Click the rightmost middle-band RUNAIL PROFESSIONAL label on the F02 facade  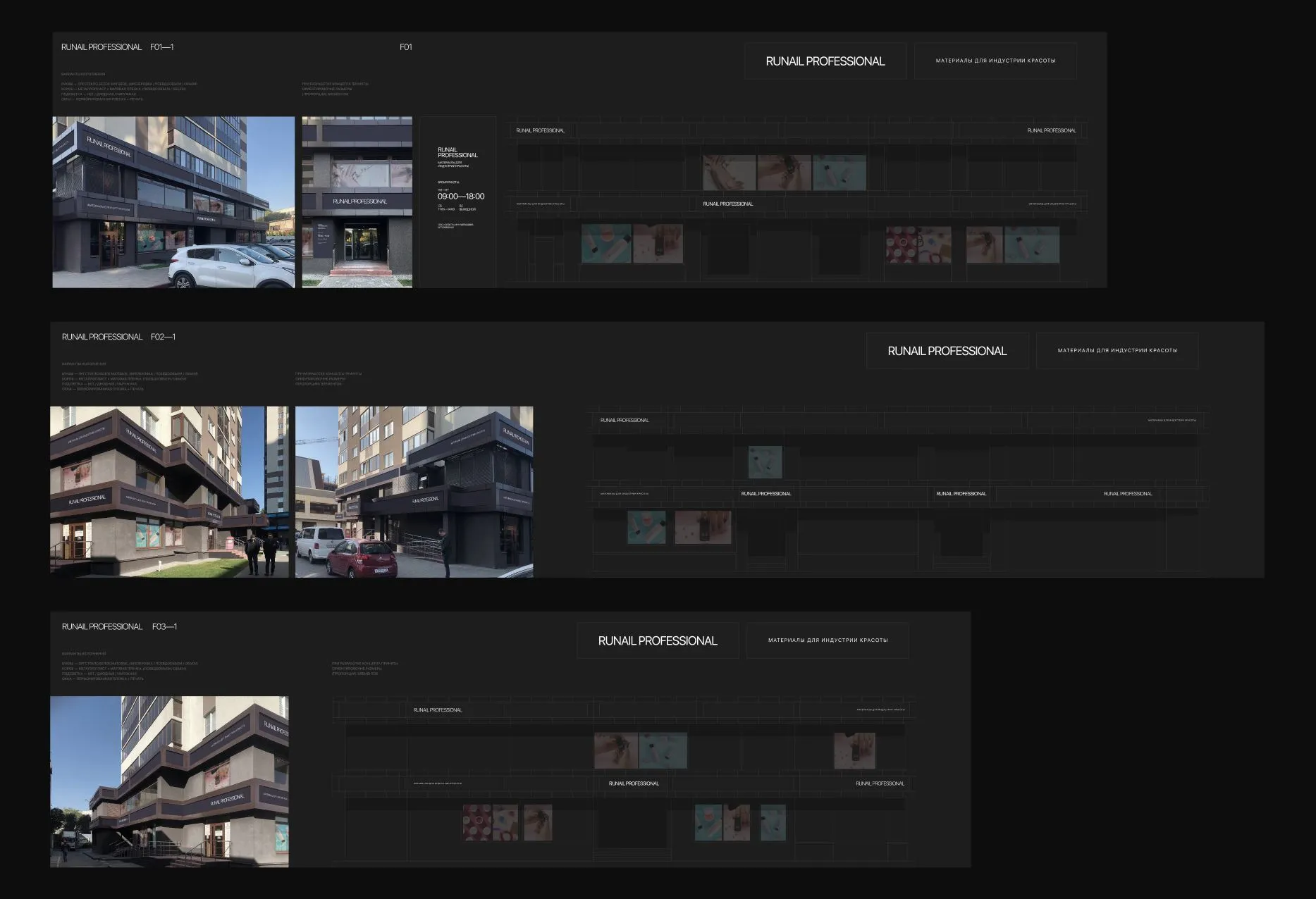pyautogui.click(x=1128, y=494)
